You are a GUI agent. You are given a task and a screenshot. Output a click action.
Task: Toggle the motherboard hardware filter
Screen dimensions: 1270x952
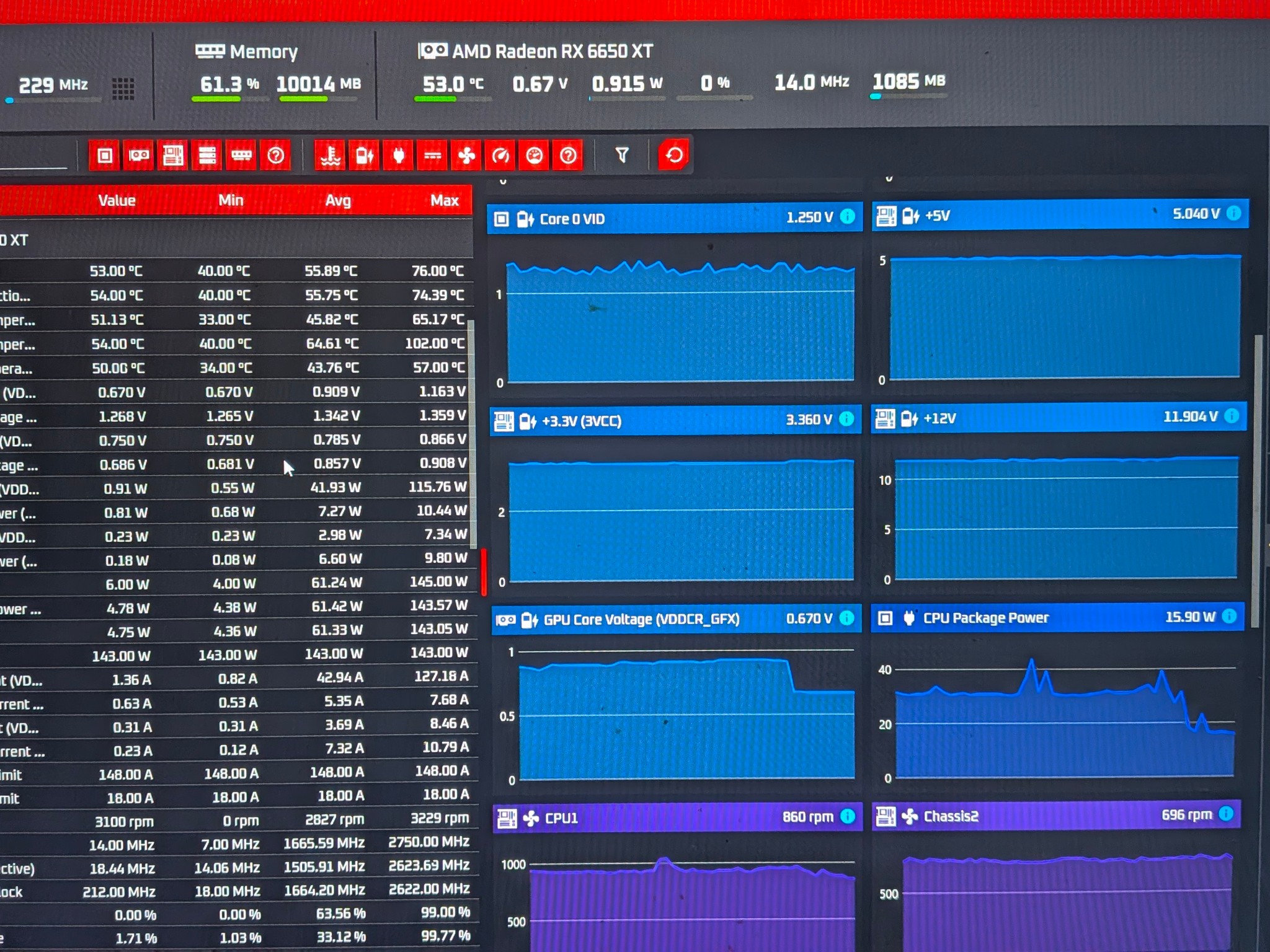click(173, 155)
